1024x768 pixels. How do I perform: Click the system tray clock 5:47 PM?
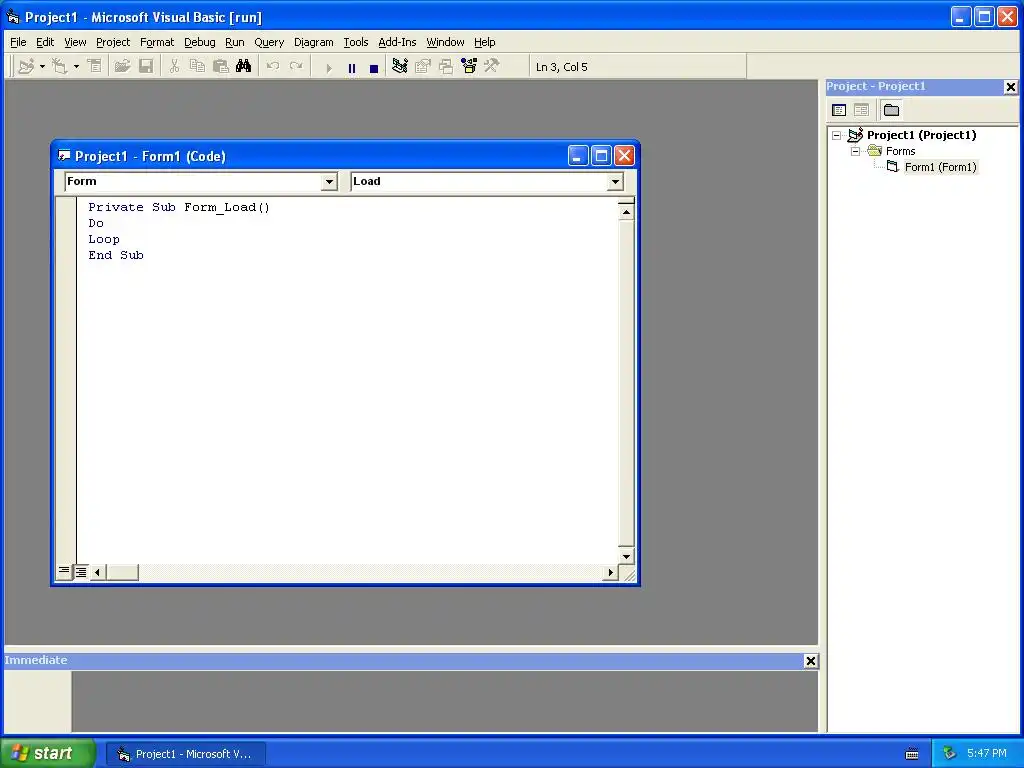[987, 754]
